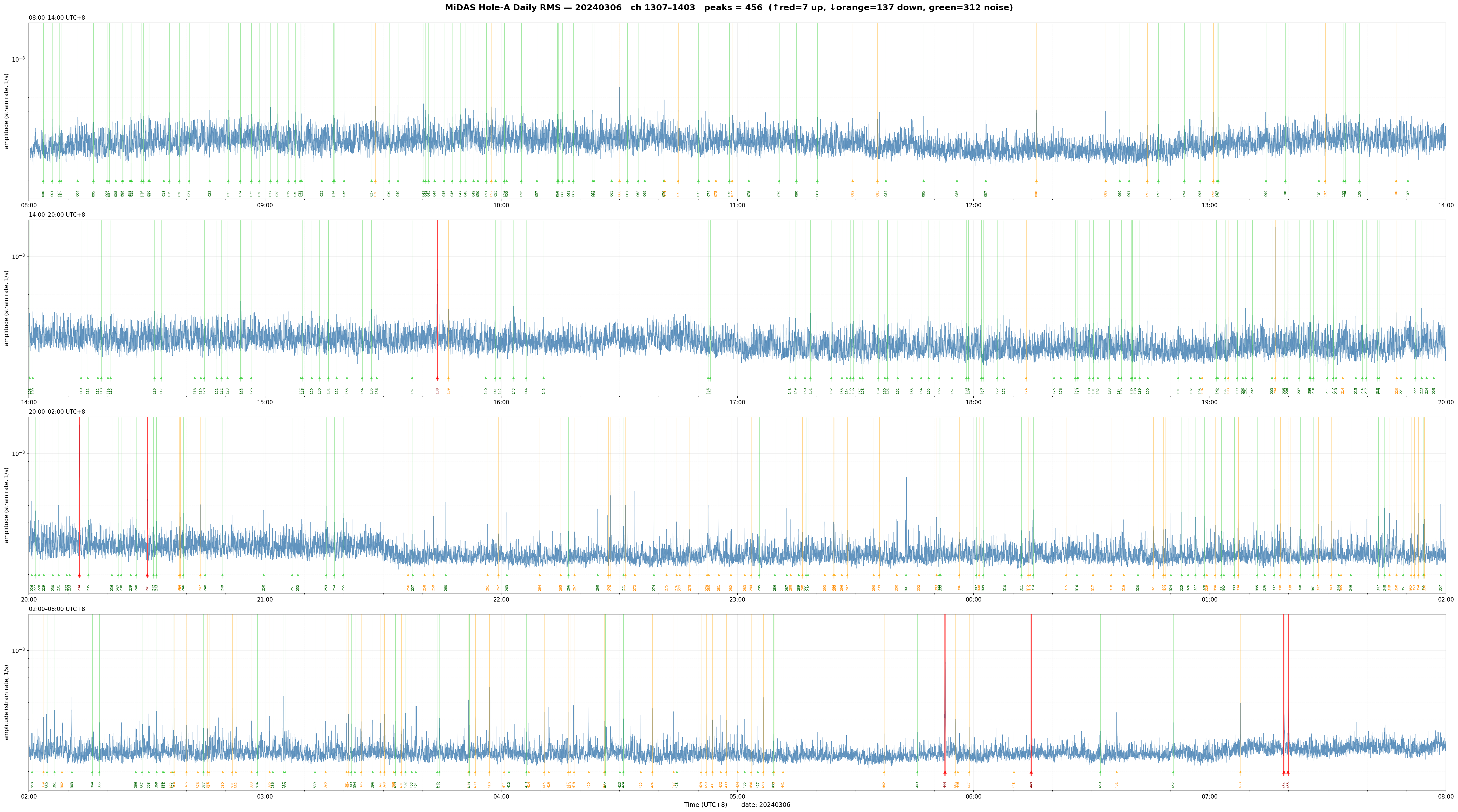Select the 21:00 time tick label
Image resolution: width=1458 pixels, height=812 pixels.
pyautogui.click(x=265, y=599)
